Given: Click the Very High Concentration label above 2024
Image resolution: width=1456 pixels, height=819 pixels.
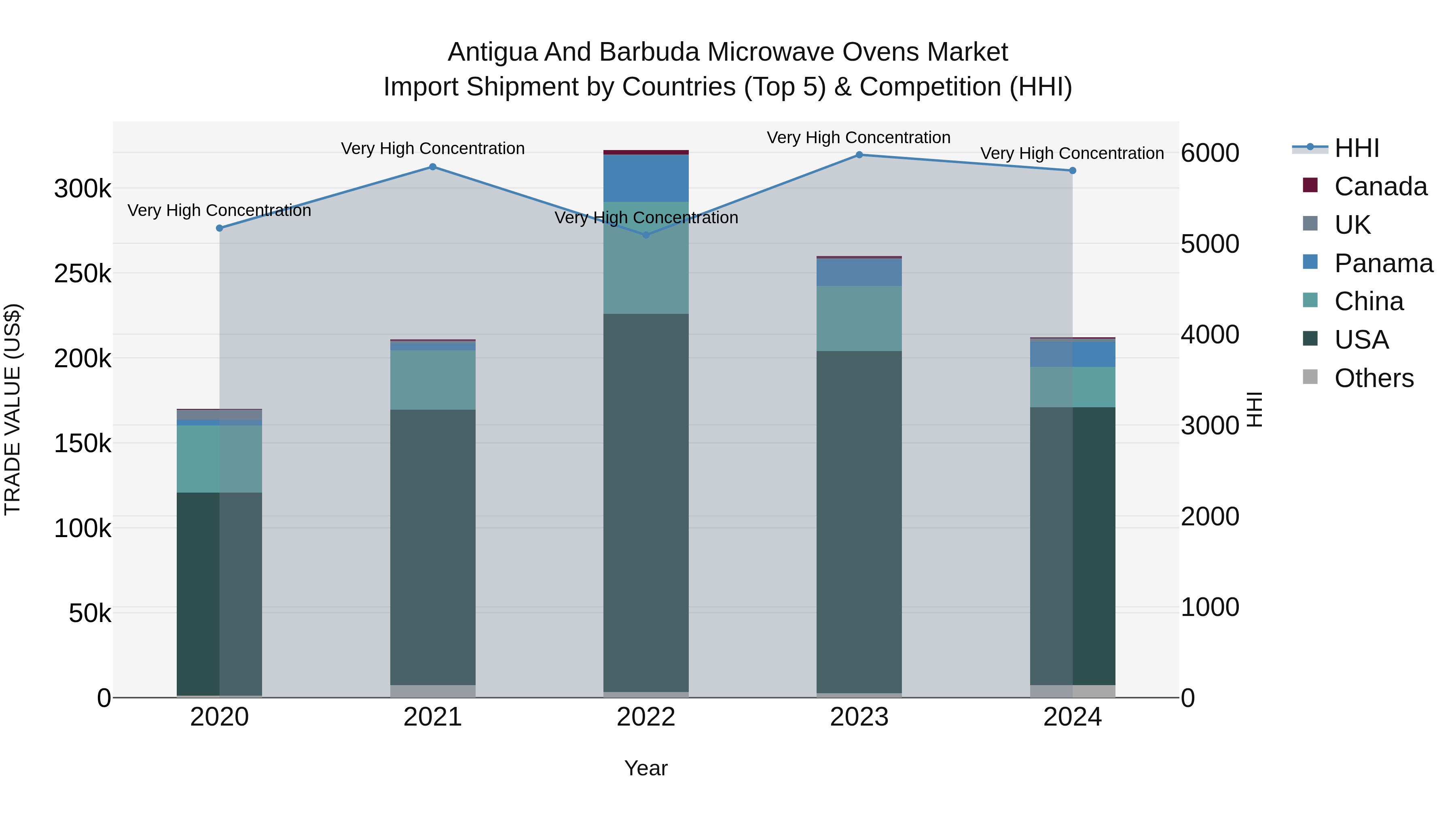Looking at the screenshot, I should (1072, 153).
